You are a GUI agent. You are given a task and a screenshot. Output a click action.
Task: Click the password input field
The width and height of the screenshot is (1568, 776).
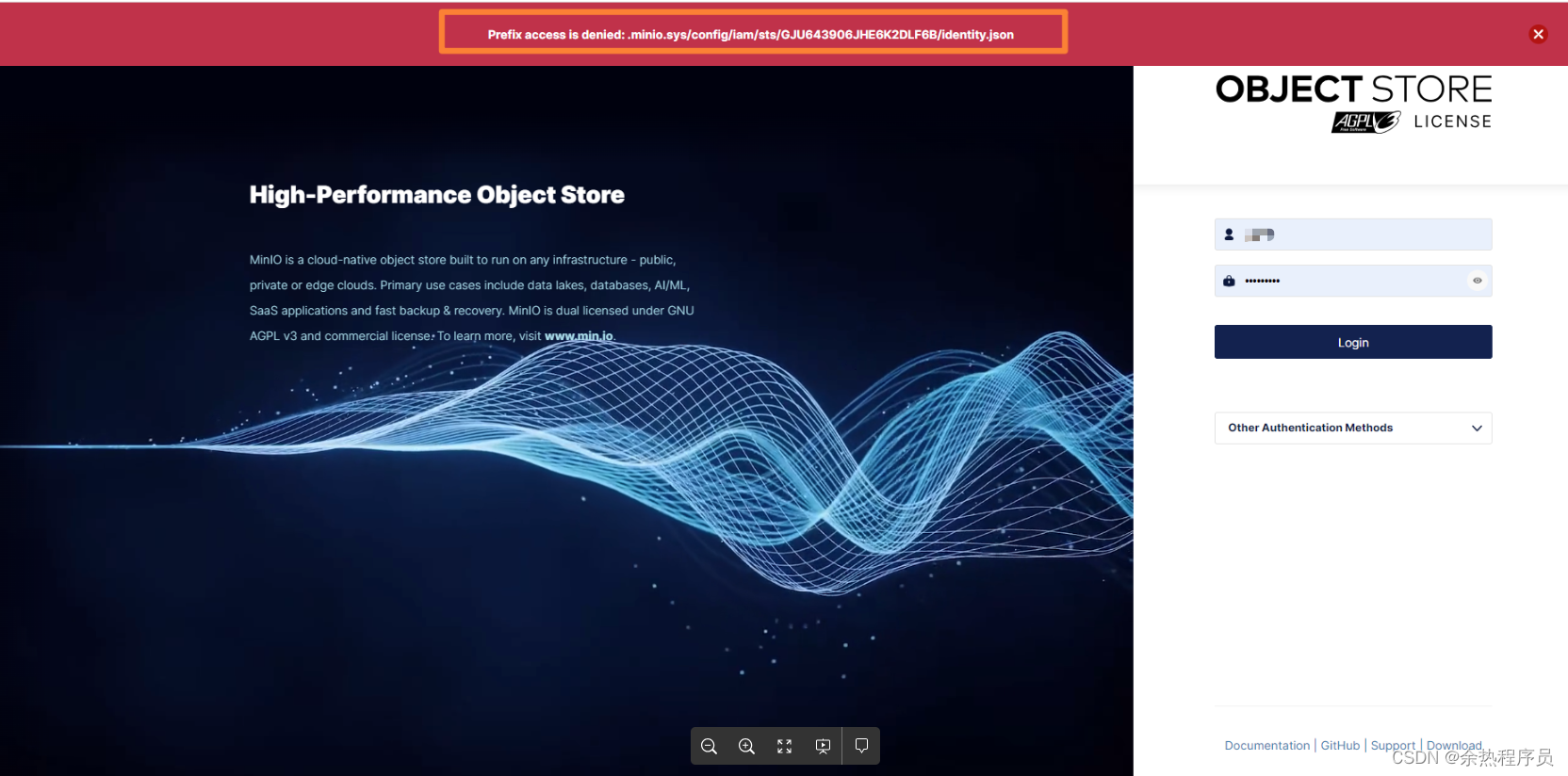tap(1353, 281)
